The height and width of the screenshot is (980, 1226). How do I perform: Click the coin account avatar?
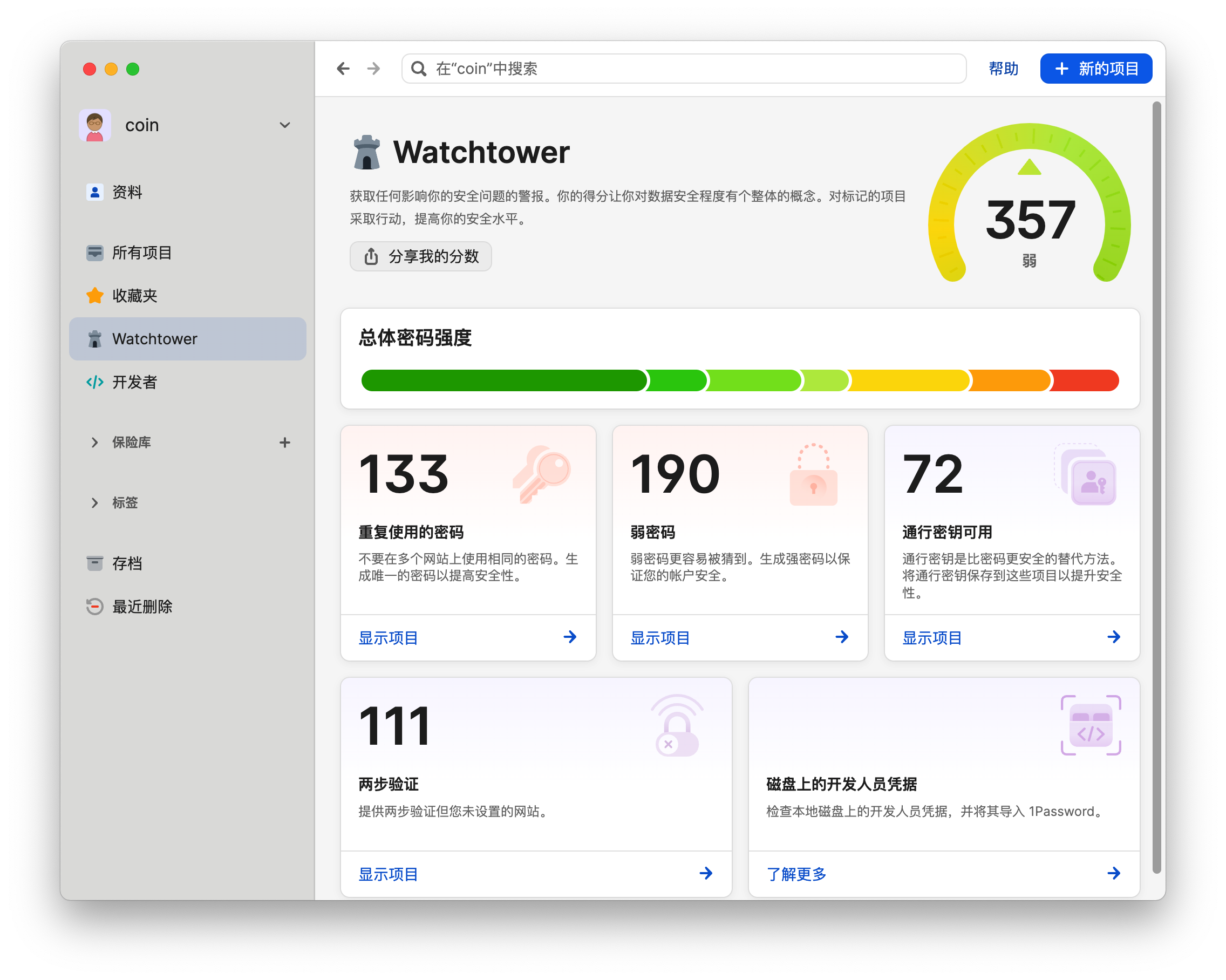(95, 125)
